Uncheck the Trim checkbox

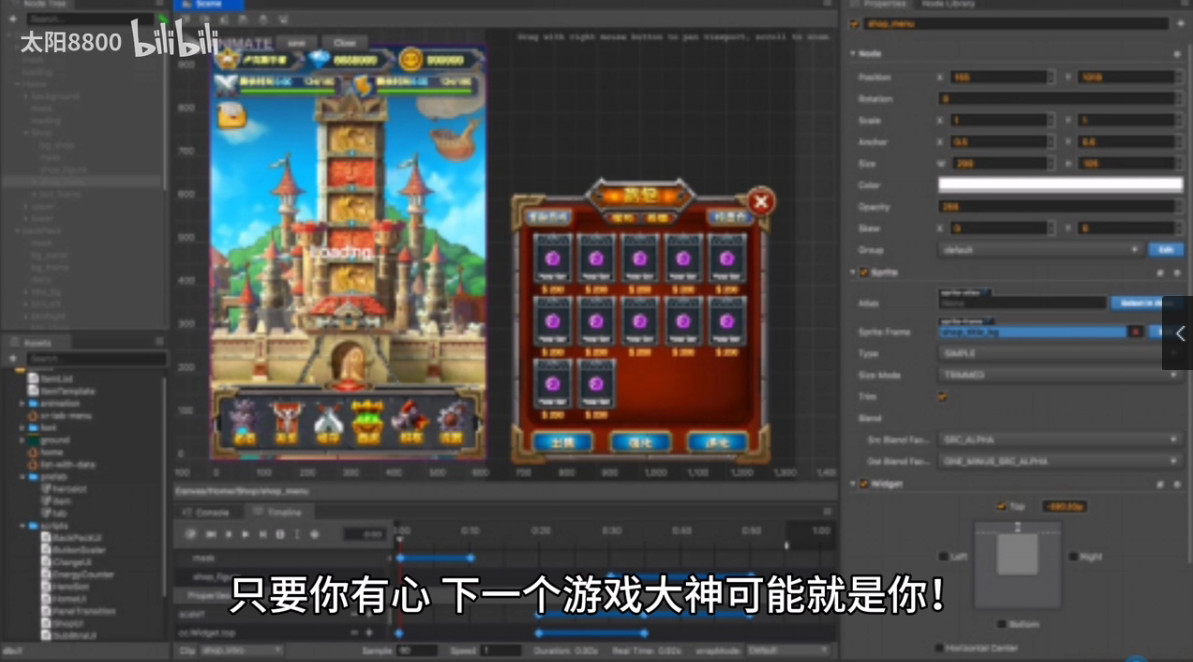click(942, 397)
